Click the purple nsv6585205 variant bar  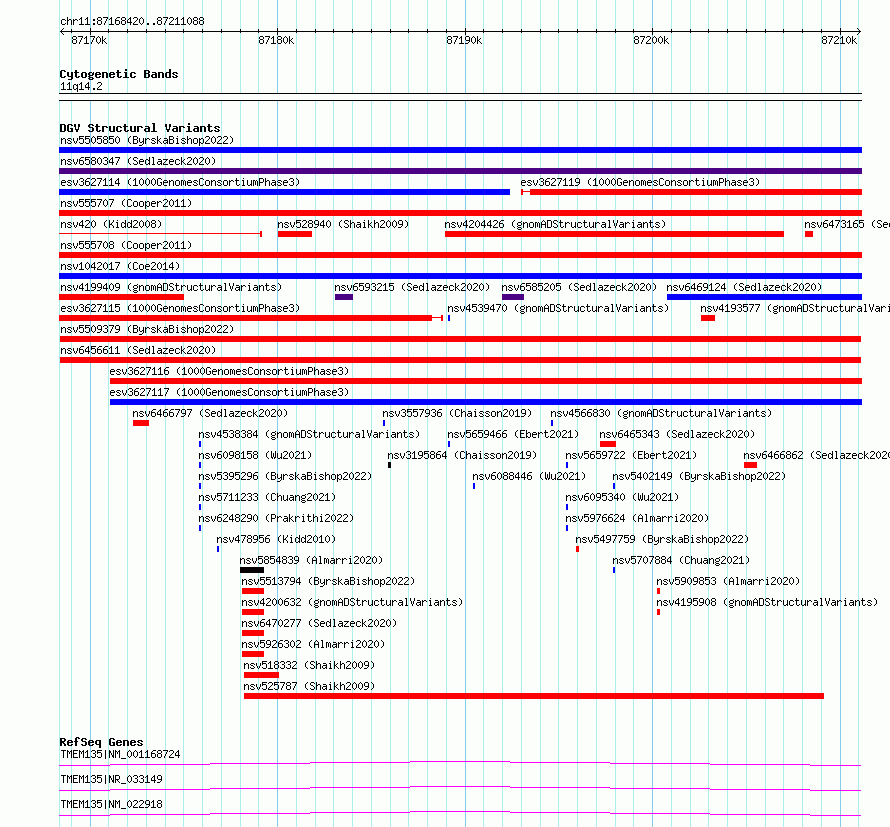[x=513, y=297]
